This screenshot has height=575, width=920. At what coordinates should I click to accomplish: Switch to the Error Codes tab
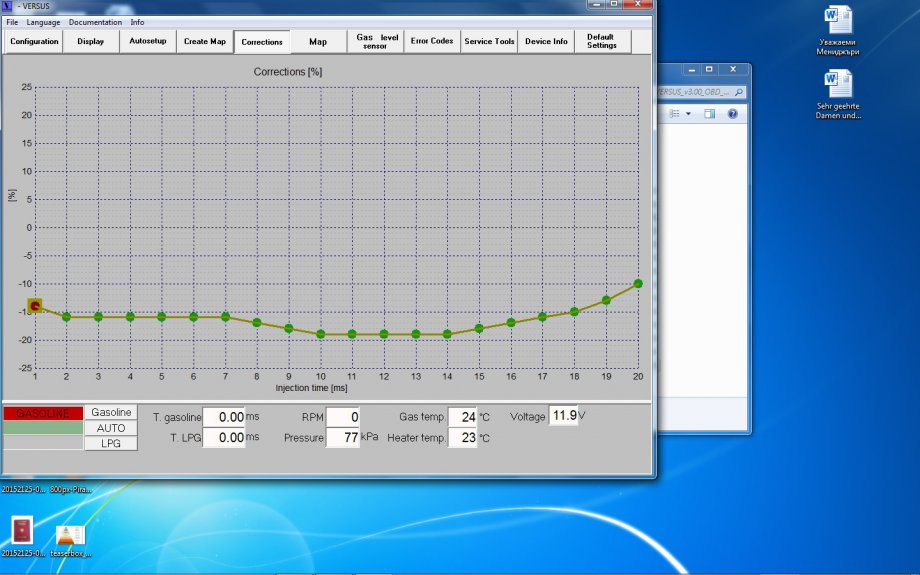click(x=432, y=41)
